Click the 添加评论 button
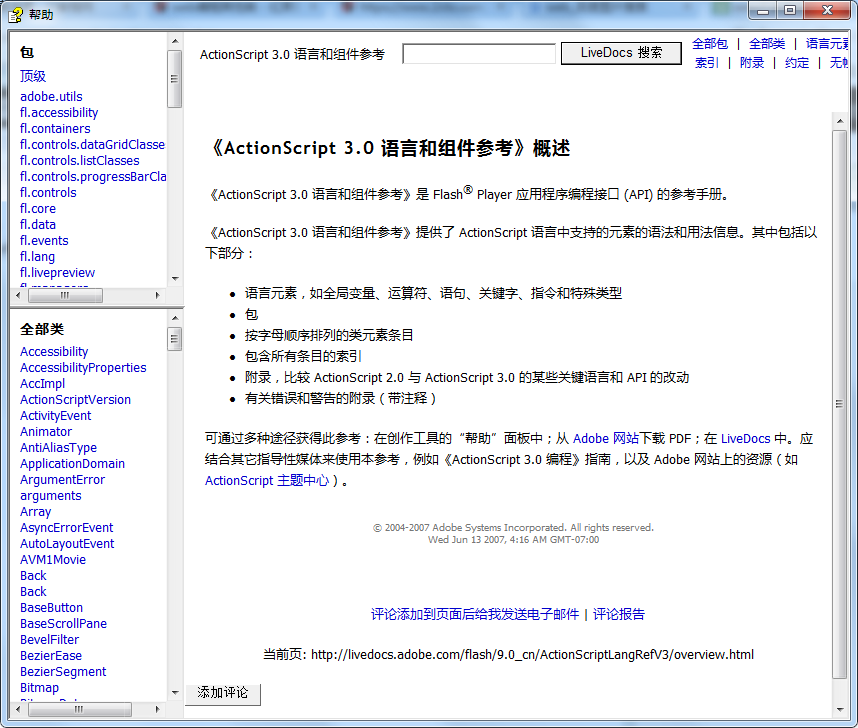Screen dimensions: 858x728 click(x=222, y=694)
